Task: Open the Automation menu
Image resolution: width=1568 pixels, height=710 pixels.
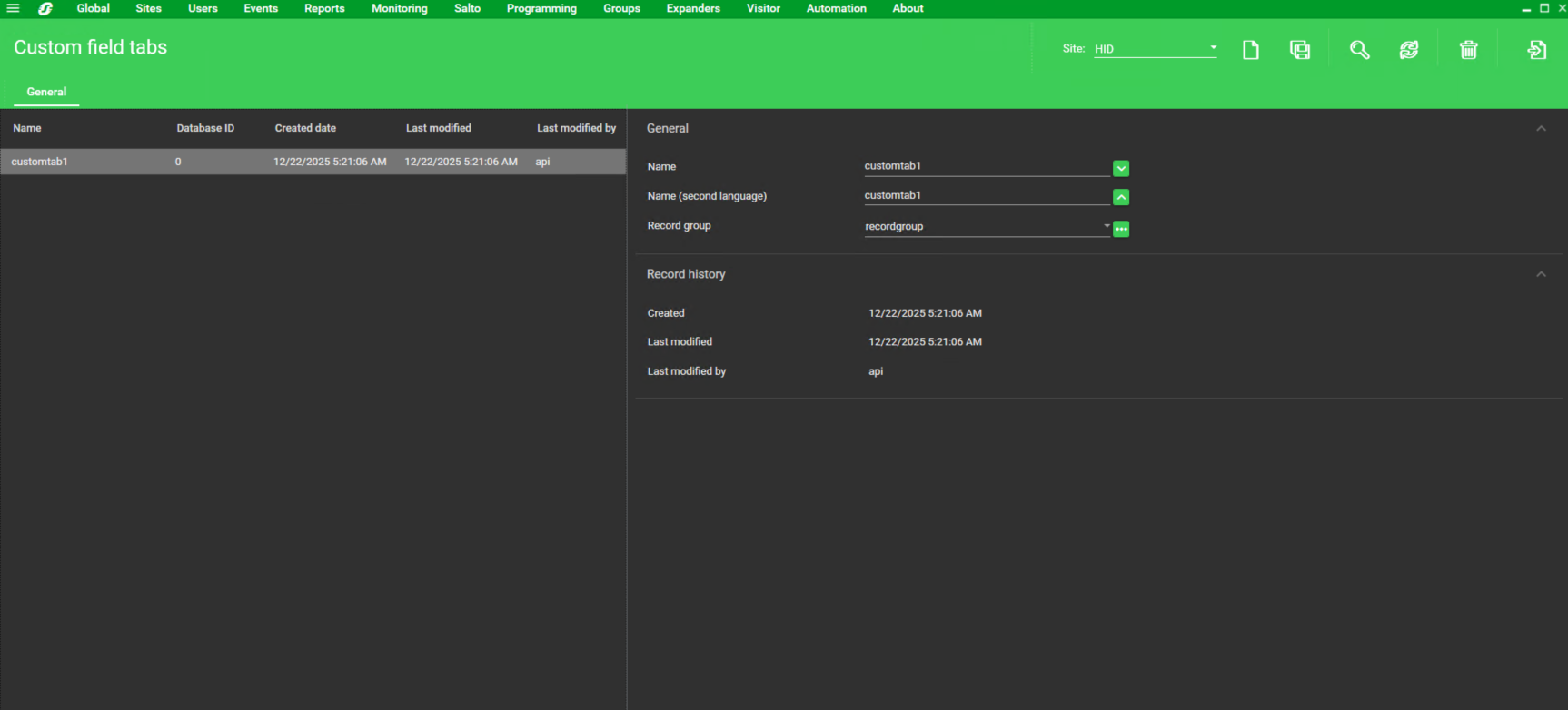Action: [837, 8]
